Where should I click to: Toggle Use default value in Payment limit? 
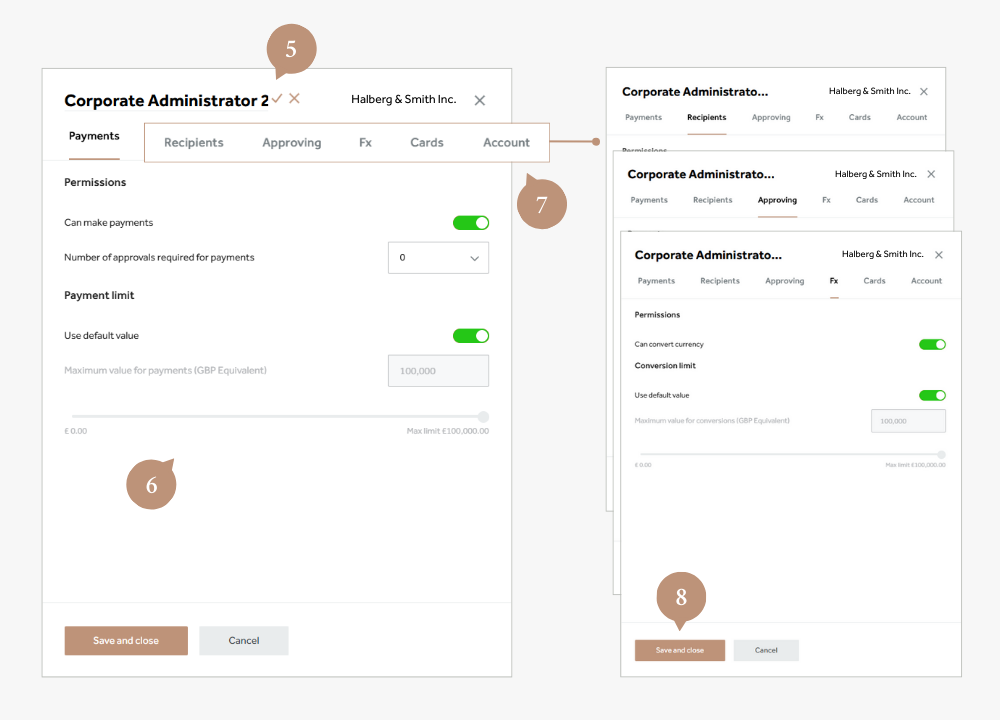pos(471,335)
